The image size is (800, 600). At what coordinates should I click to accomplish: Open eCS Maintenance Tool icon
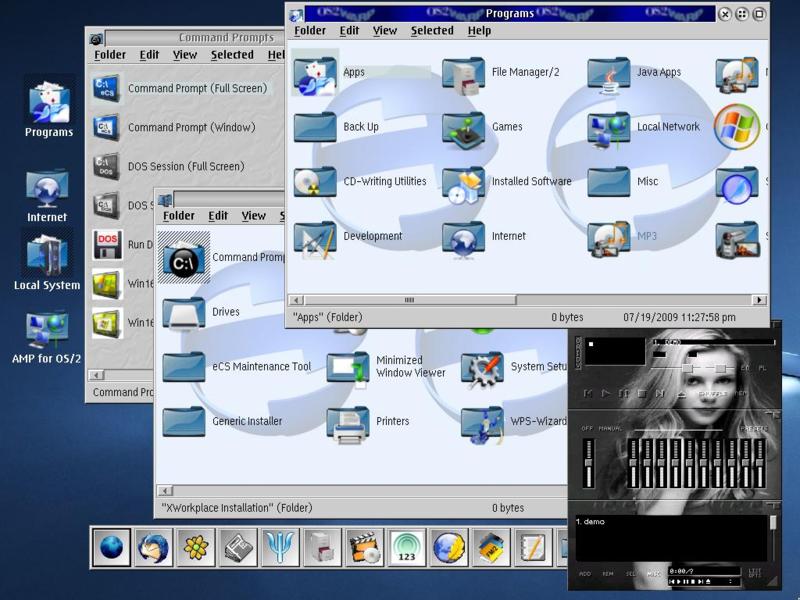click(183, 367)
